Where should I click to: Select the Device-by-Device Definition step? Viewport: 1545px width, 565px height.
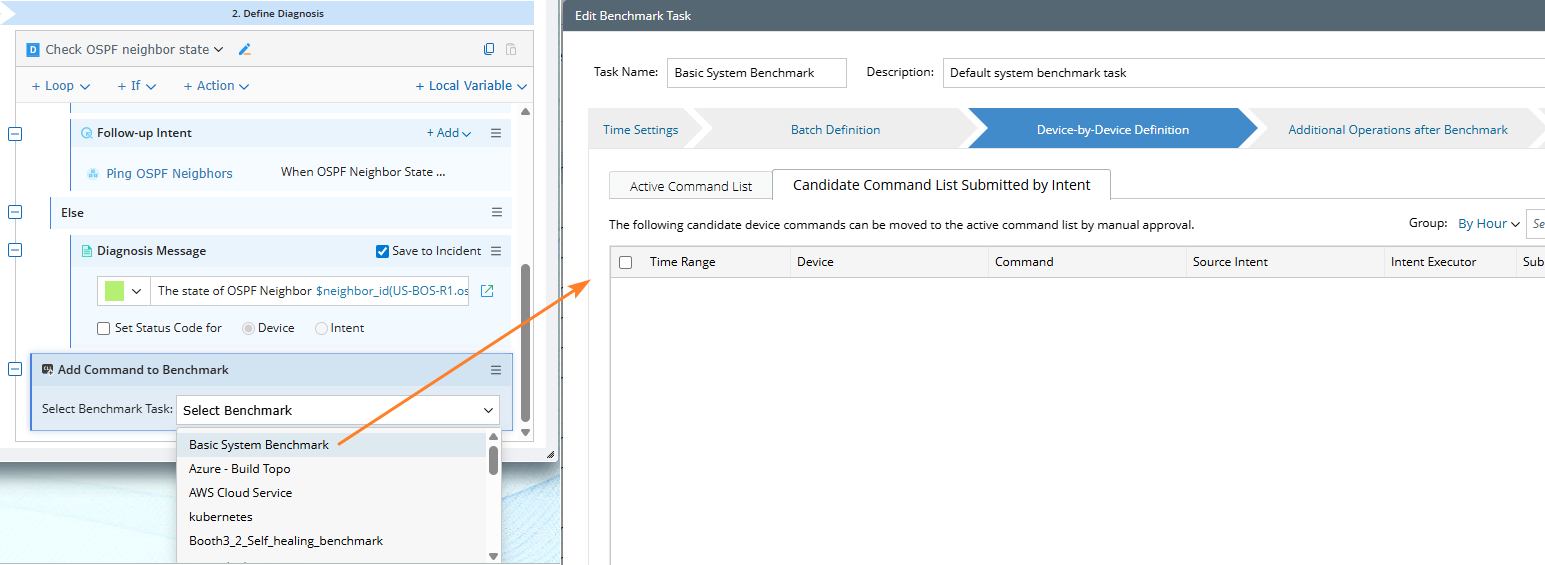point(1112,130)
